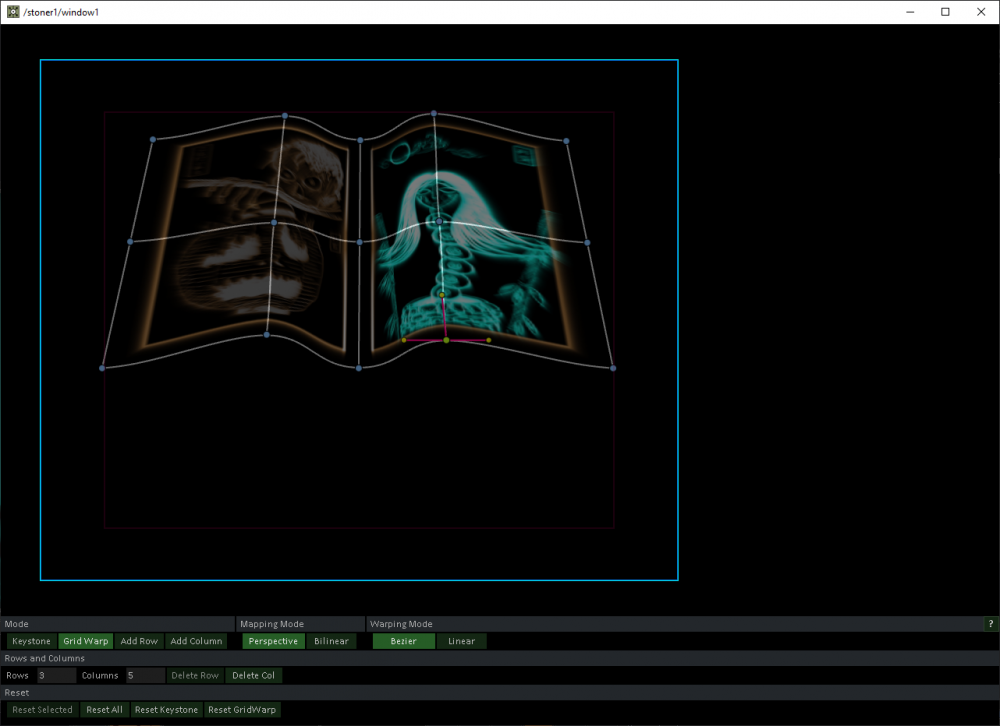Choose Bezier warping mode
1000x726 pixels.
(404, 641)
